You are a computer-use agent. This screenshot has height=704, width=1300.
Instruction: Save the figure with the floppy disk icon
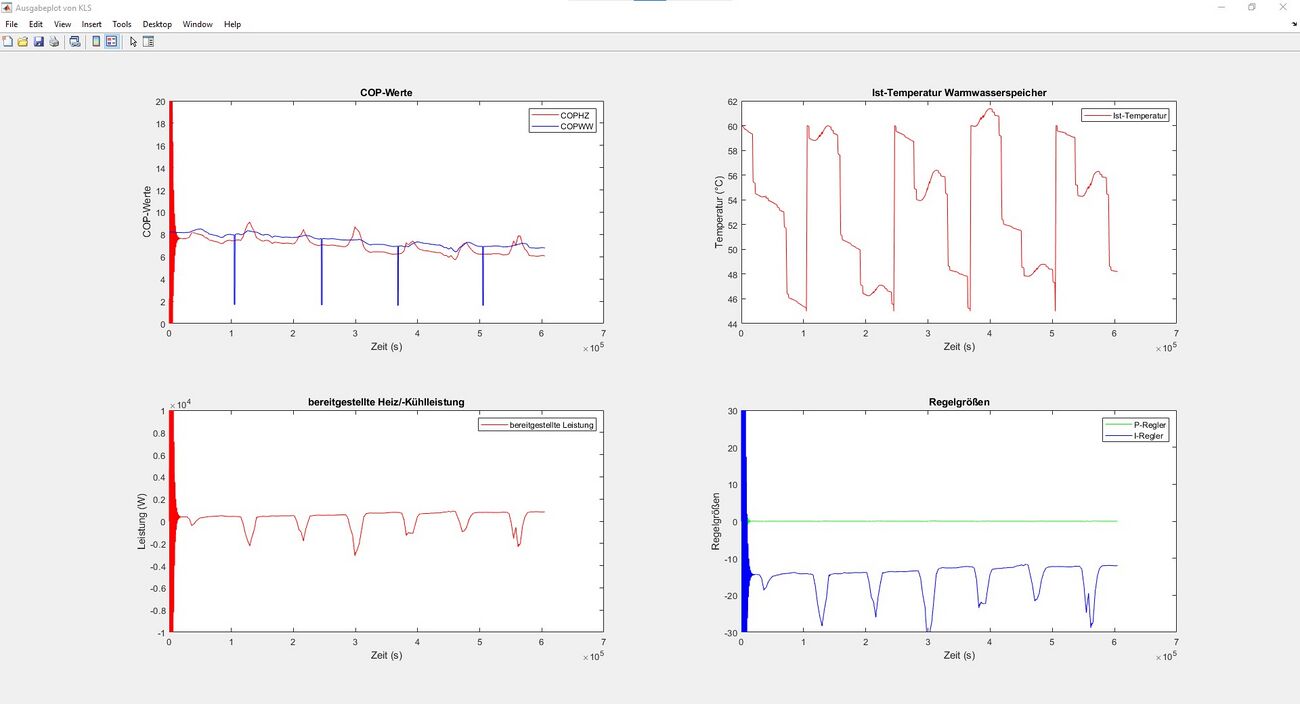coord(38,42)
